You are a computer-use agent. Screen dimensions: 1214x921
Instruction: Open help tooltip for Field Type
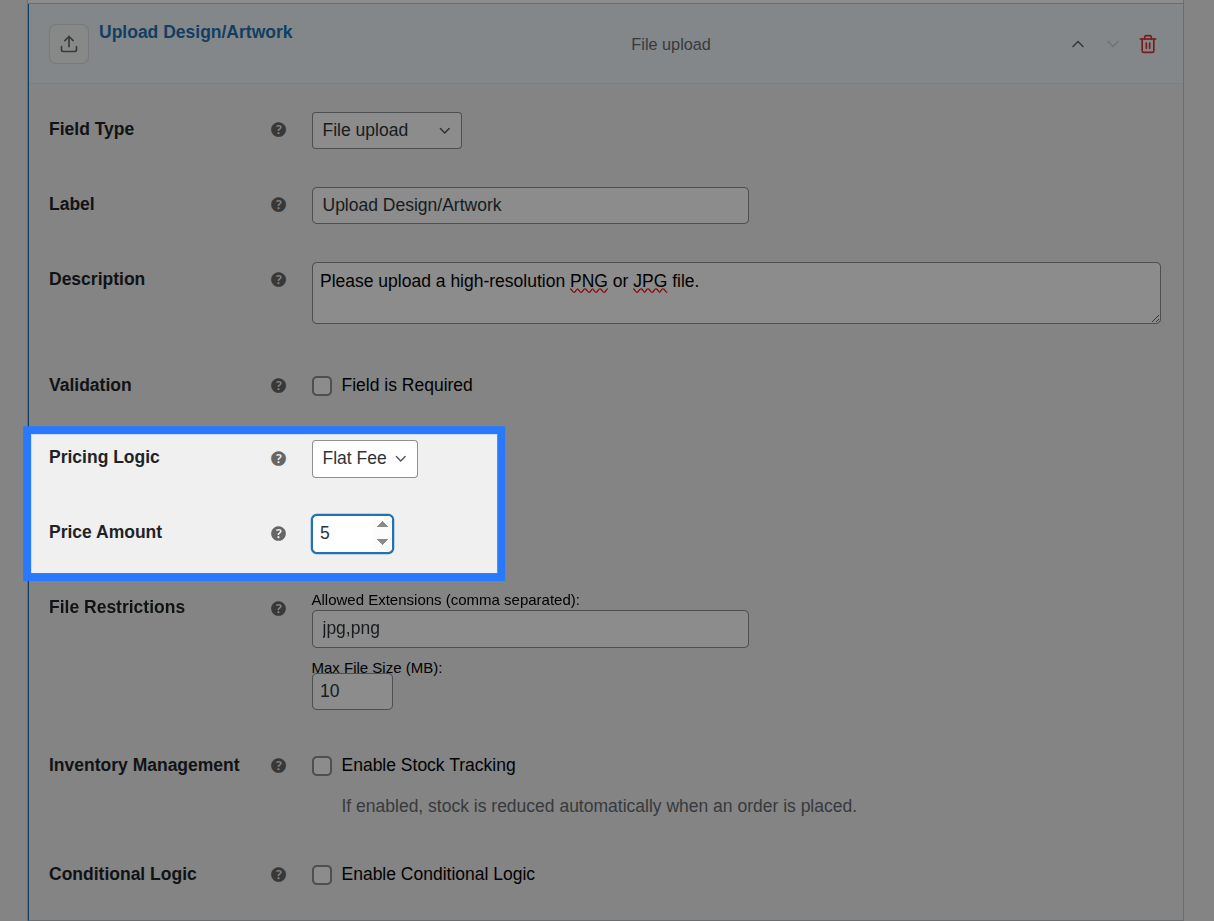tap(279, 130)
